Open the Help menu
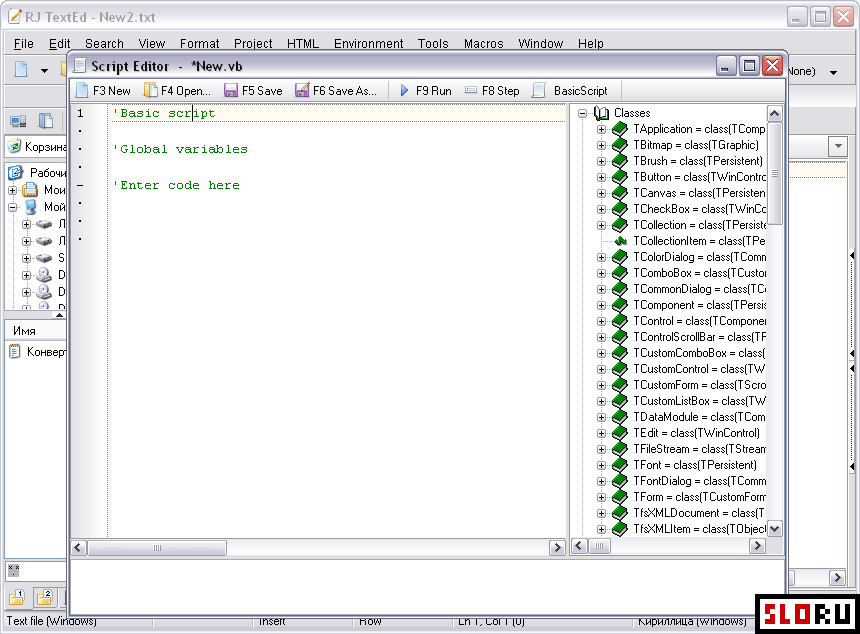This screenshot has height=634, width=860. point(591,43)
